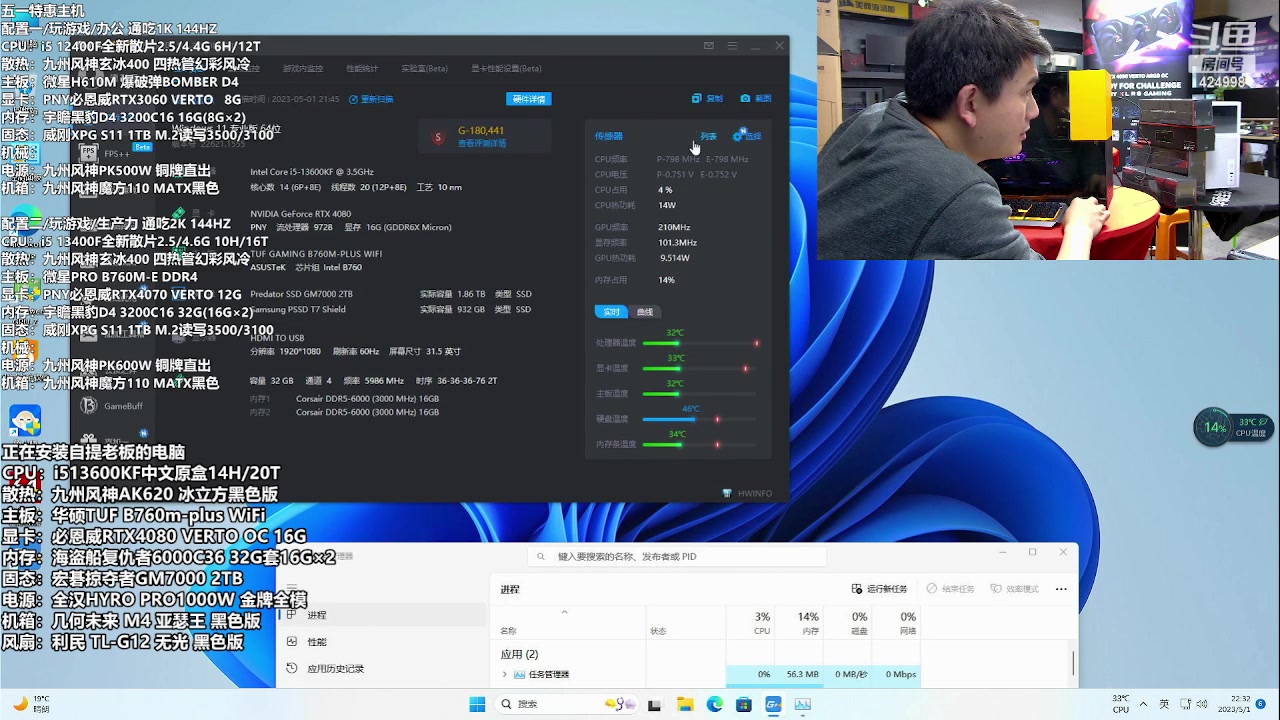
Task: Switch sensor display to 曲线 mode
Action: [x=645, y=312]
